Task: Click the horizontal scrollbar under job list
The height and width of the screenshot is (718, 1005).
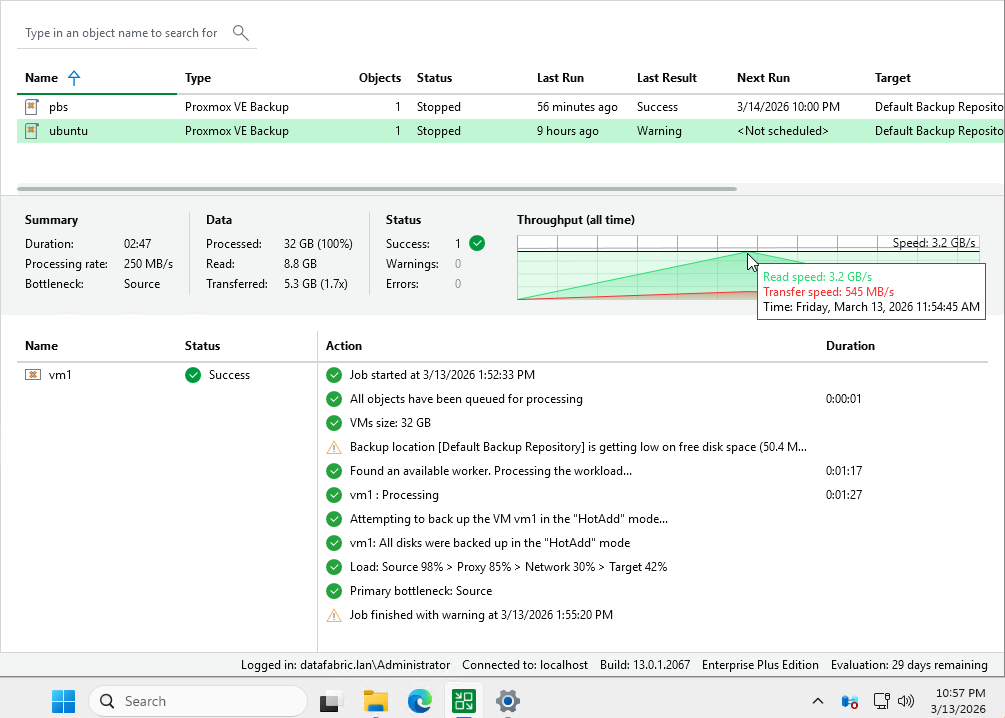Action: click(x=377, y=188)
